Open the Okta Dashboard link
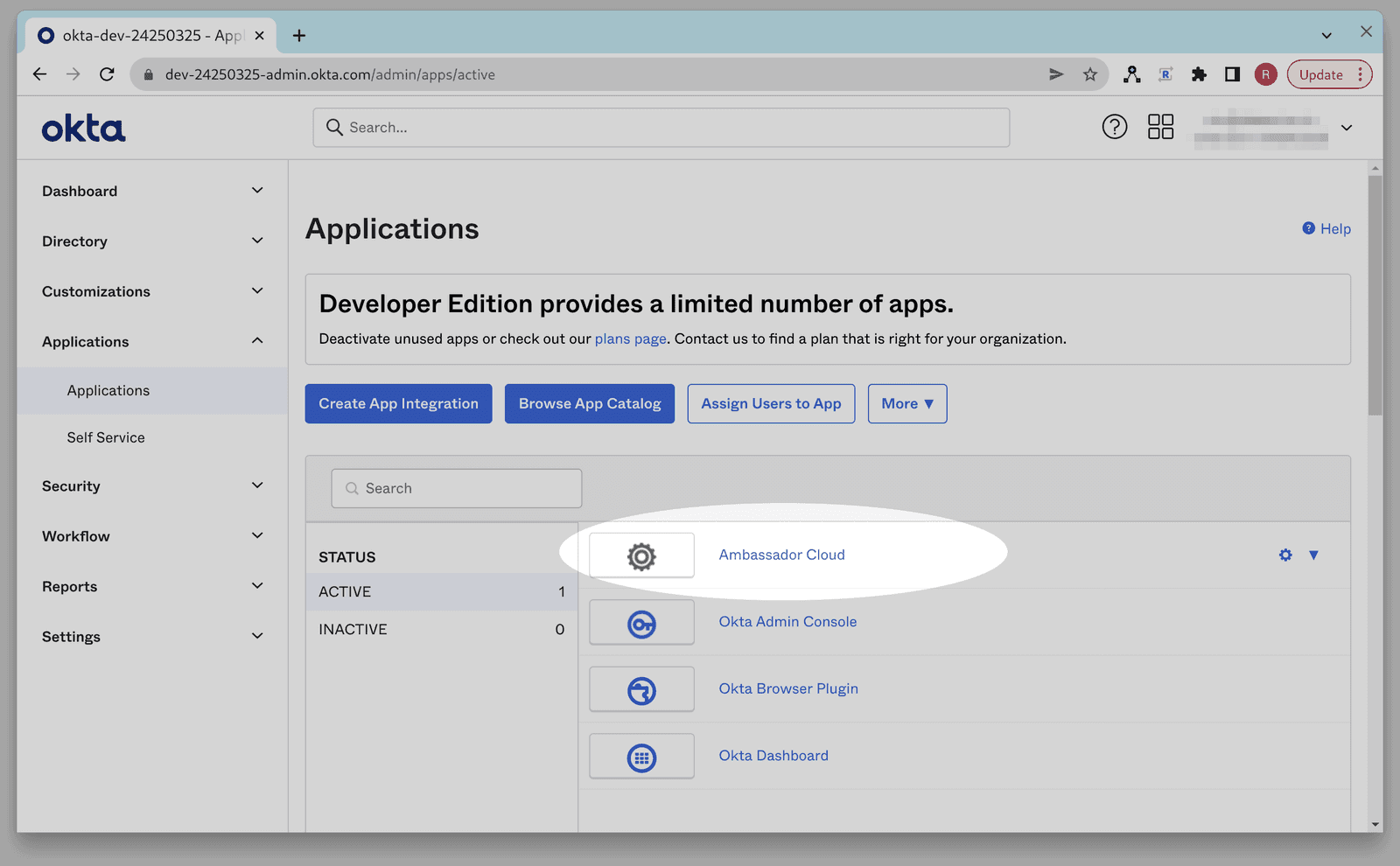The image size is (1400, 866). [x=773, y=755]
